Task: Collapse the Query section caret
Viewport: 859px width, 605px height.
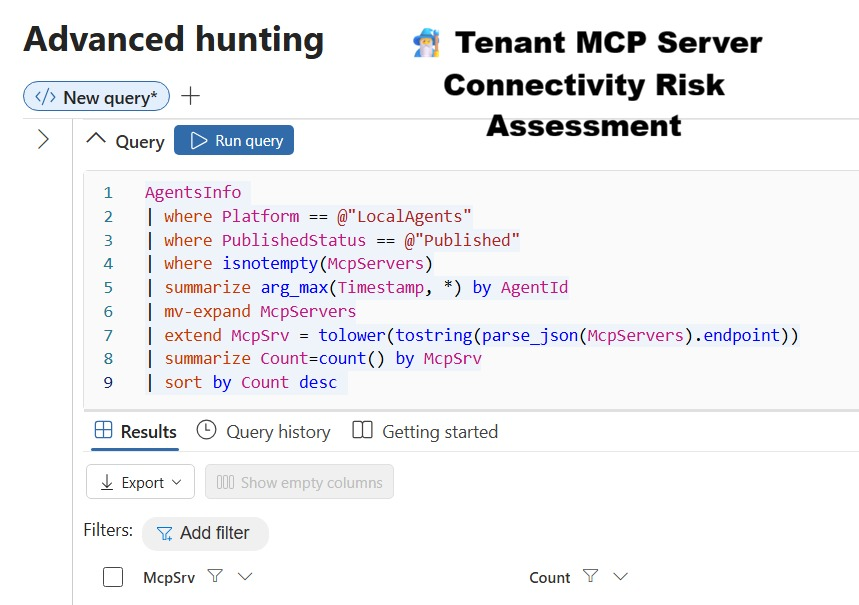Action: click(96, 138)
